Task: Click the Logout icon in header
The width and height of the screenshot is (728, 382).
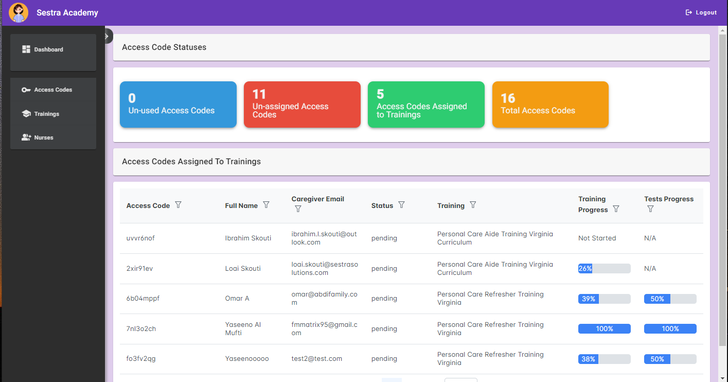Action: click(689, 13)
